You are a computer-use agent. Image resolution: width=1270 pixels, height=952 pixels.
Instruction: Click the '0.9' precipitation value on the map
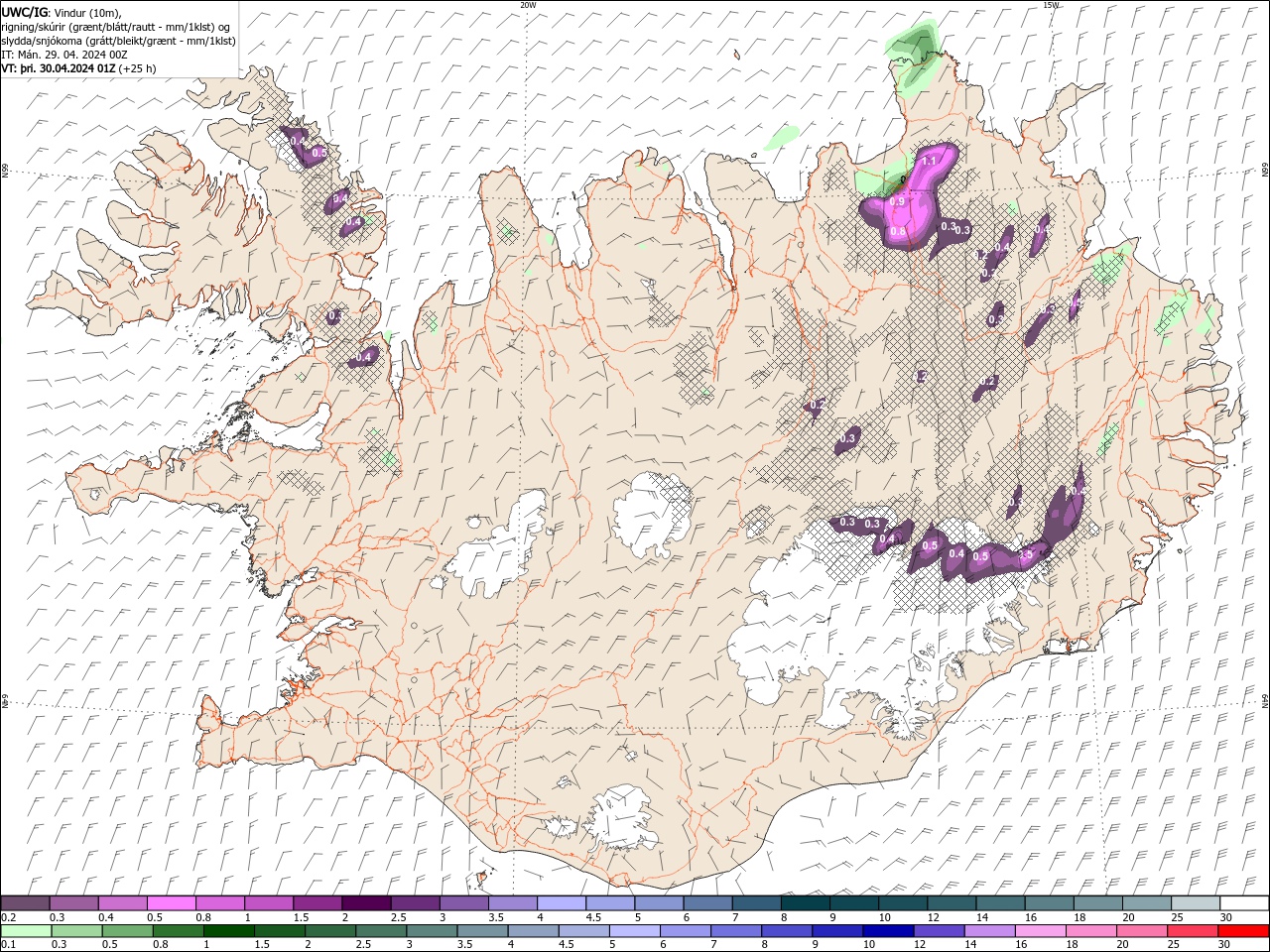pos(897,201)
